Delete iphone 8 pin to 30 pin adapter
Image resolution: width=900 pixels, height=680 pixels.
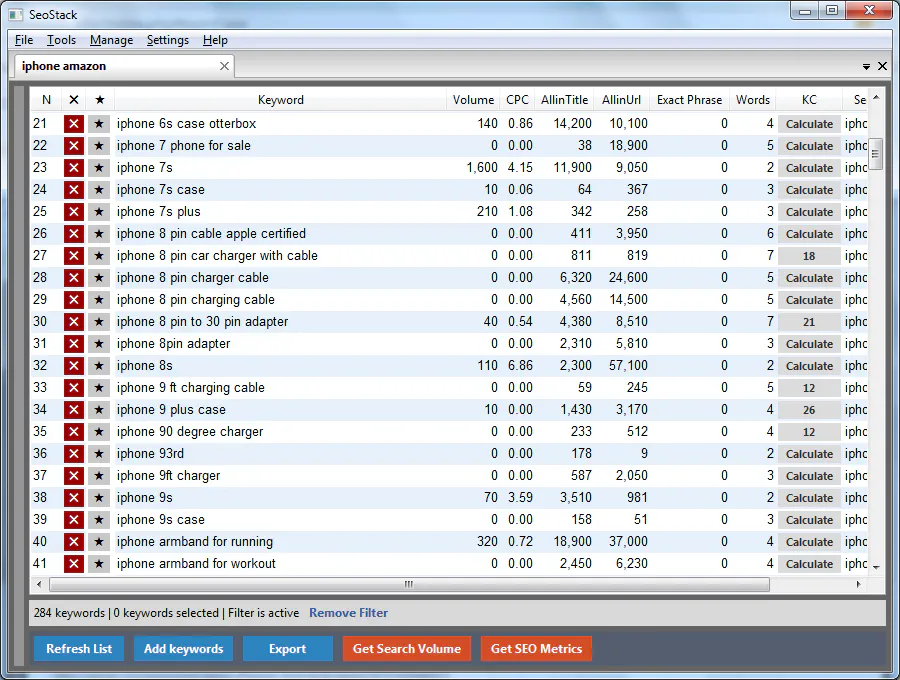tap(73, 322)
